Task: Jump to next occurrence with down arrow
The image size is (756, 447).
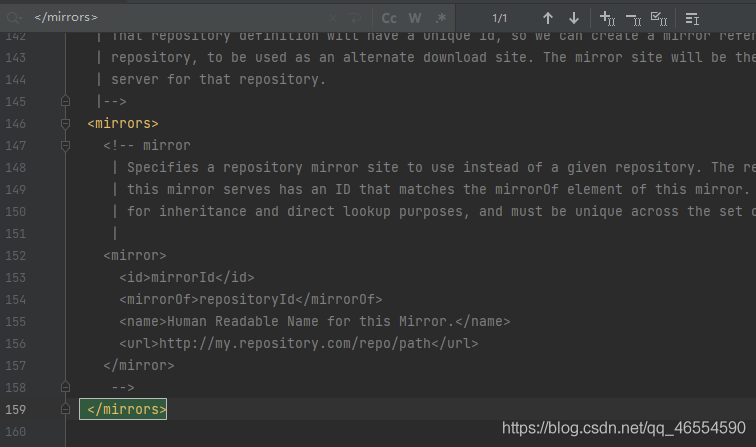Action: pyautogui.click(x=574, y=18)
